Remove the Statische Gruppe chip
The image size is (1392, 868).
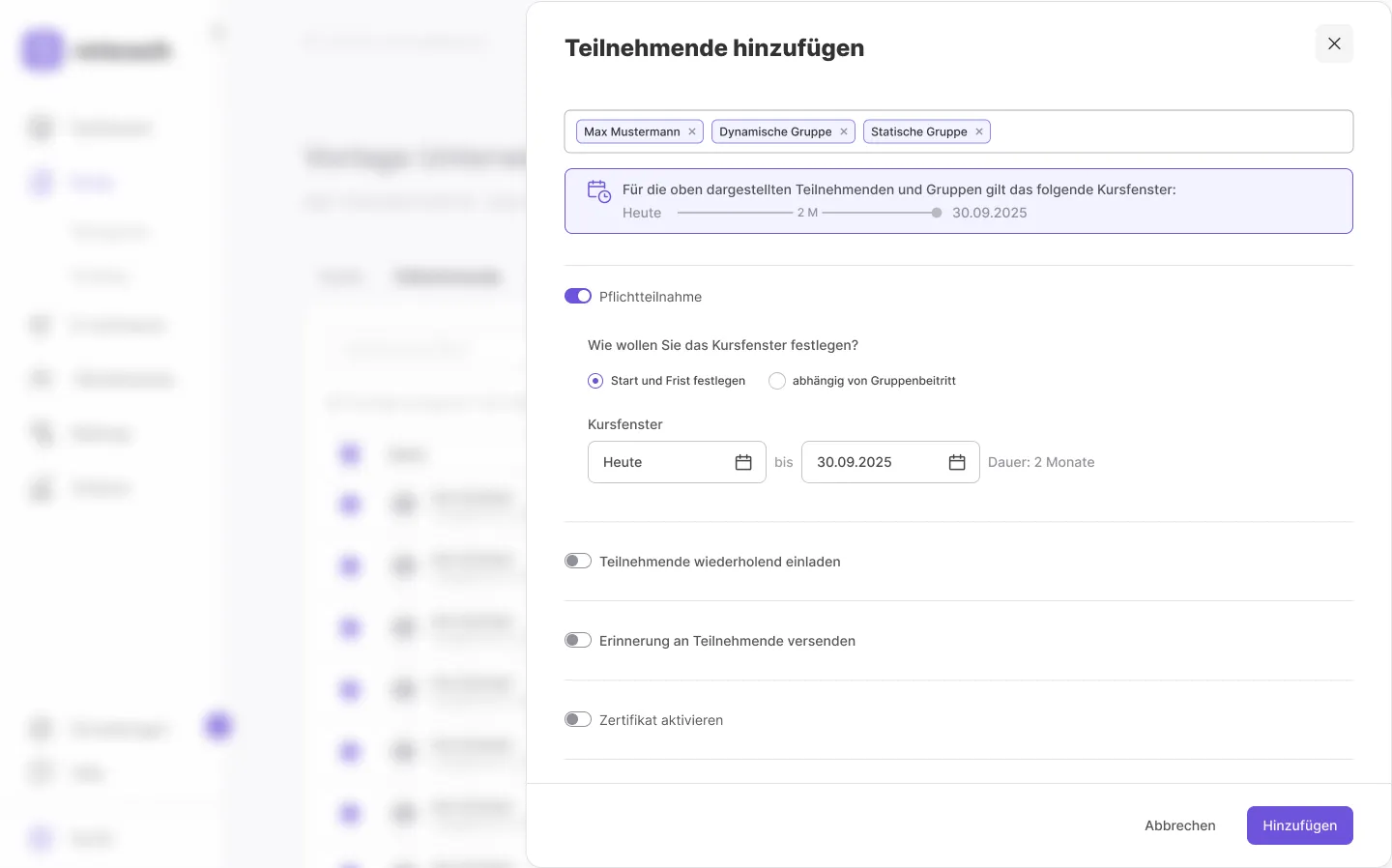[979, 131]
